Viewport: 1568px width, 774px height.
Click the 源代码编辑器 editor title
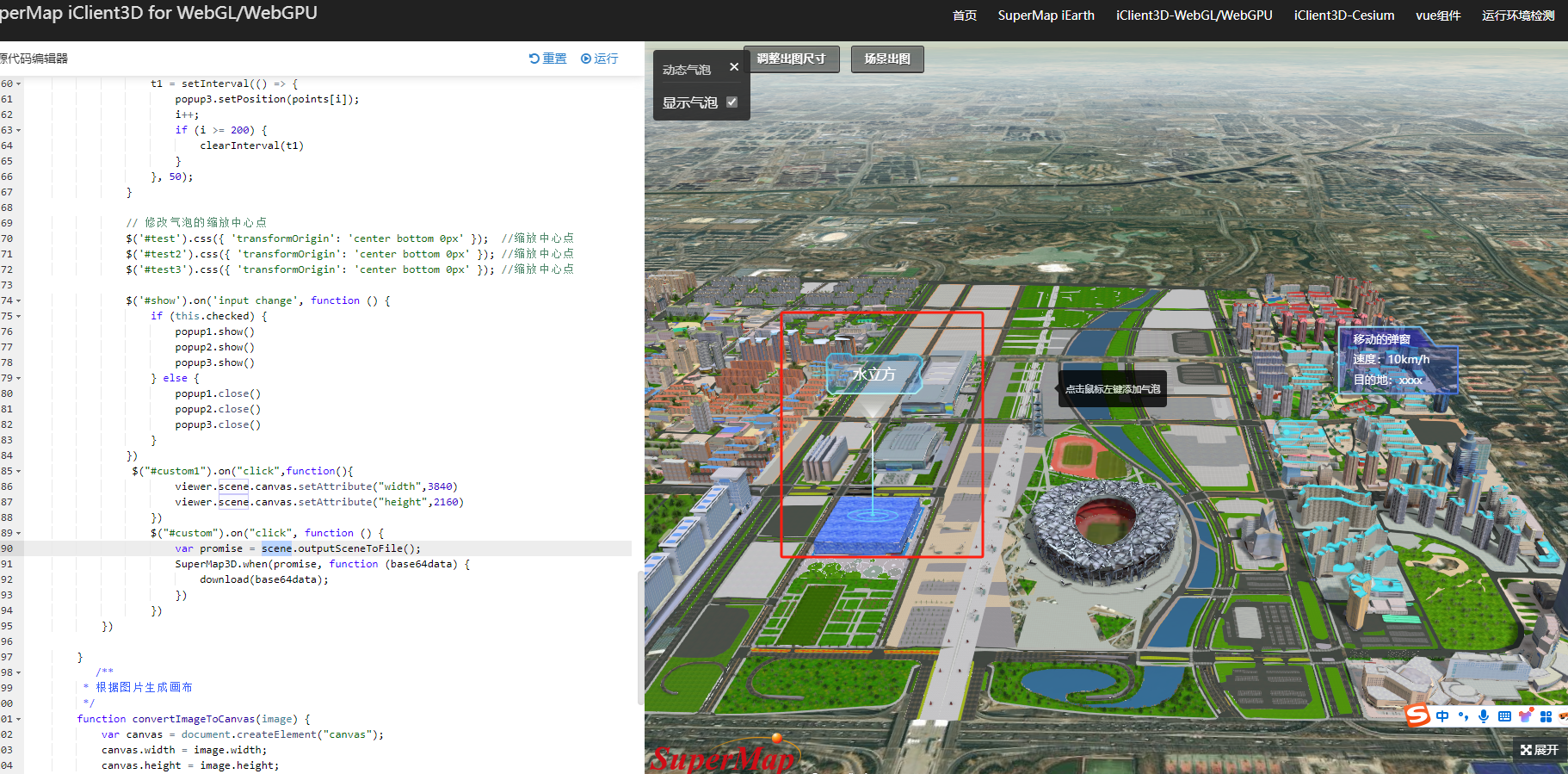[x=33, y=59]
